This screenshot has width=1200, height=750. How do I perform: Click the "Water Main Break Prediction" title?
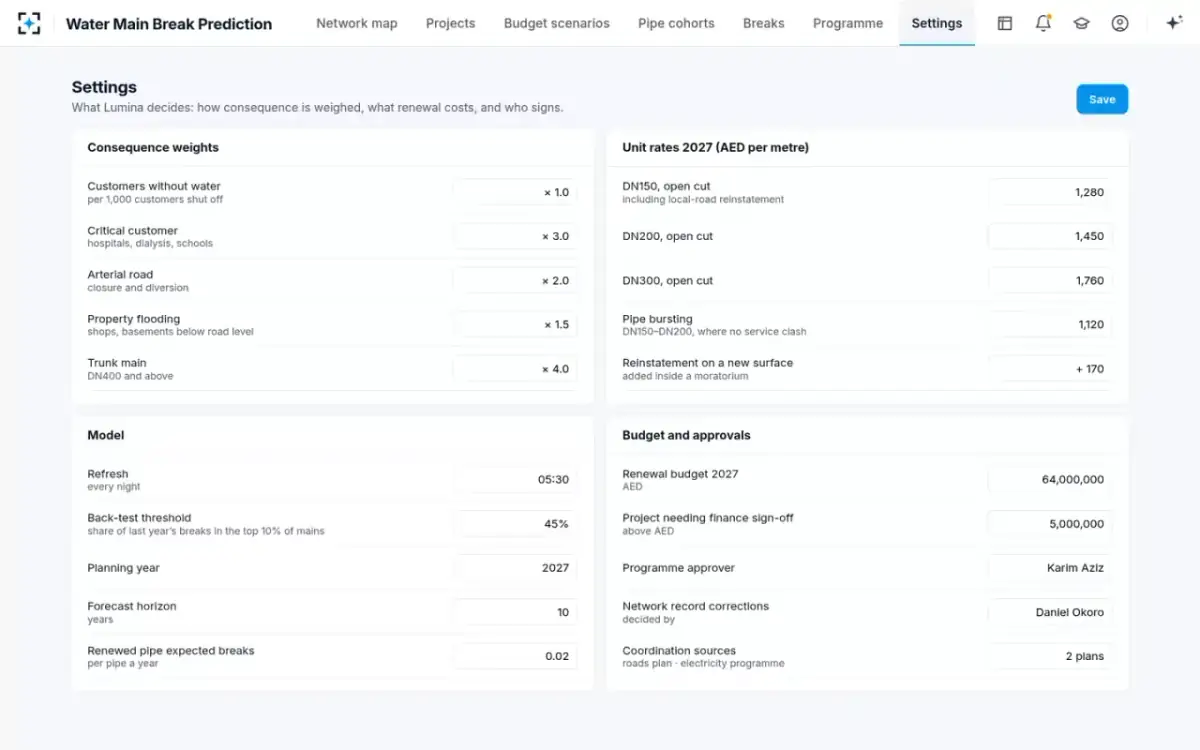(169, 24)
